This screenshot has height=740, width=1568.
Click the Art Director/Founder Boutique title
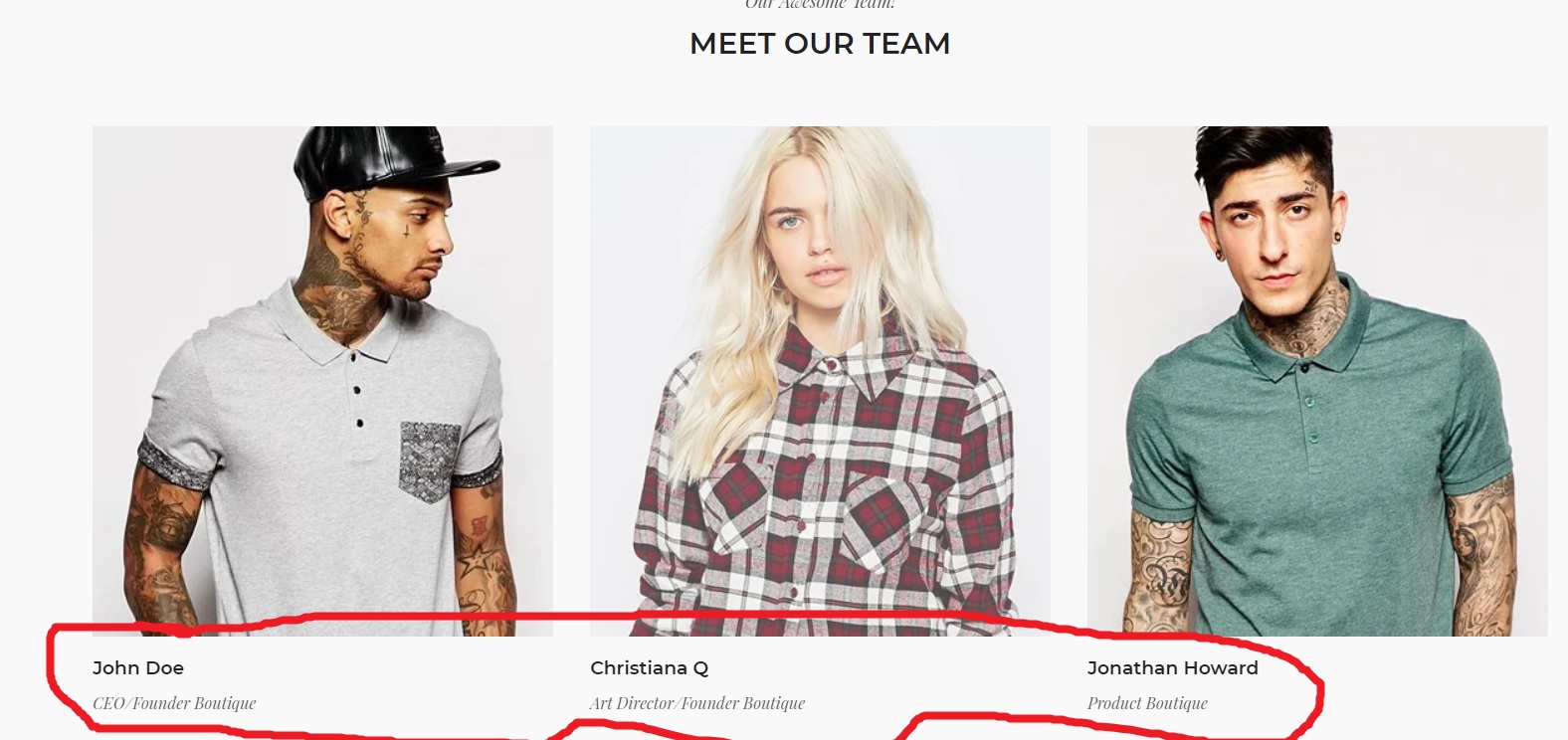(697, 703)
